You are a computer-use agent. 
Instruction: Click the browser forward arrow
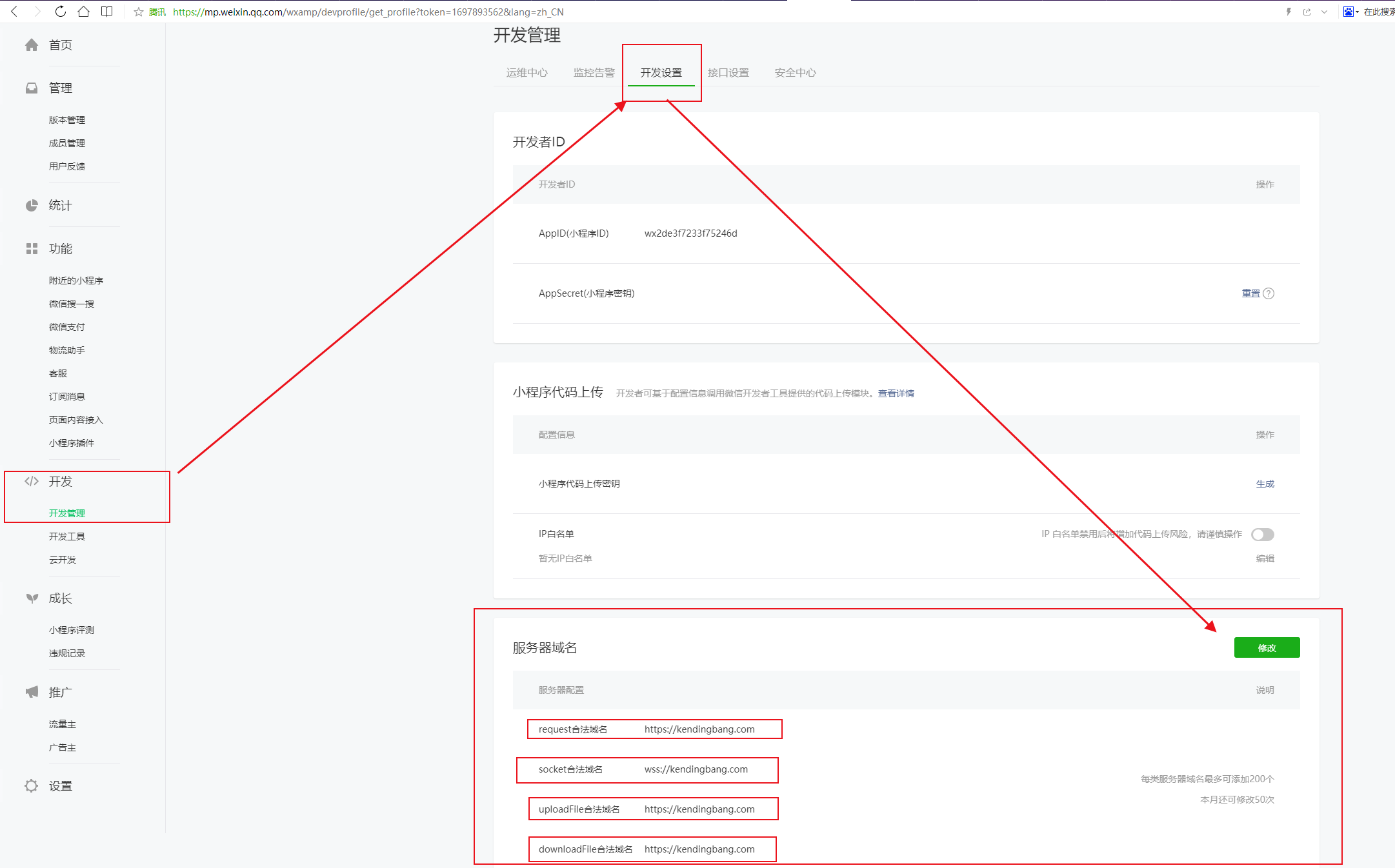[x=37, y=12]
